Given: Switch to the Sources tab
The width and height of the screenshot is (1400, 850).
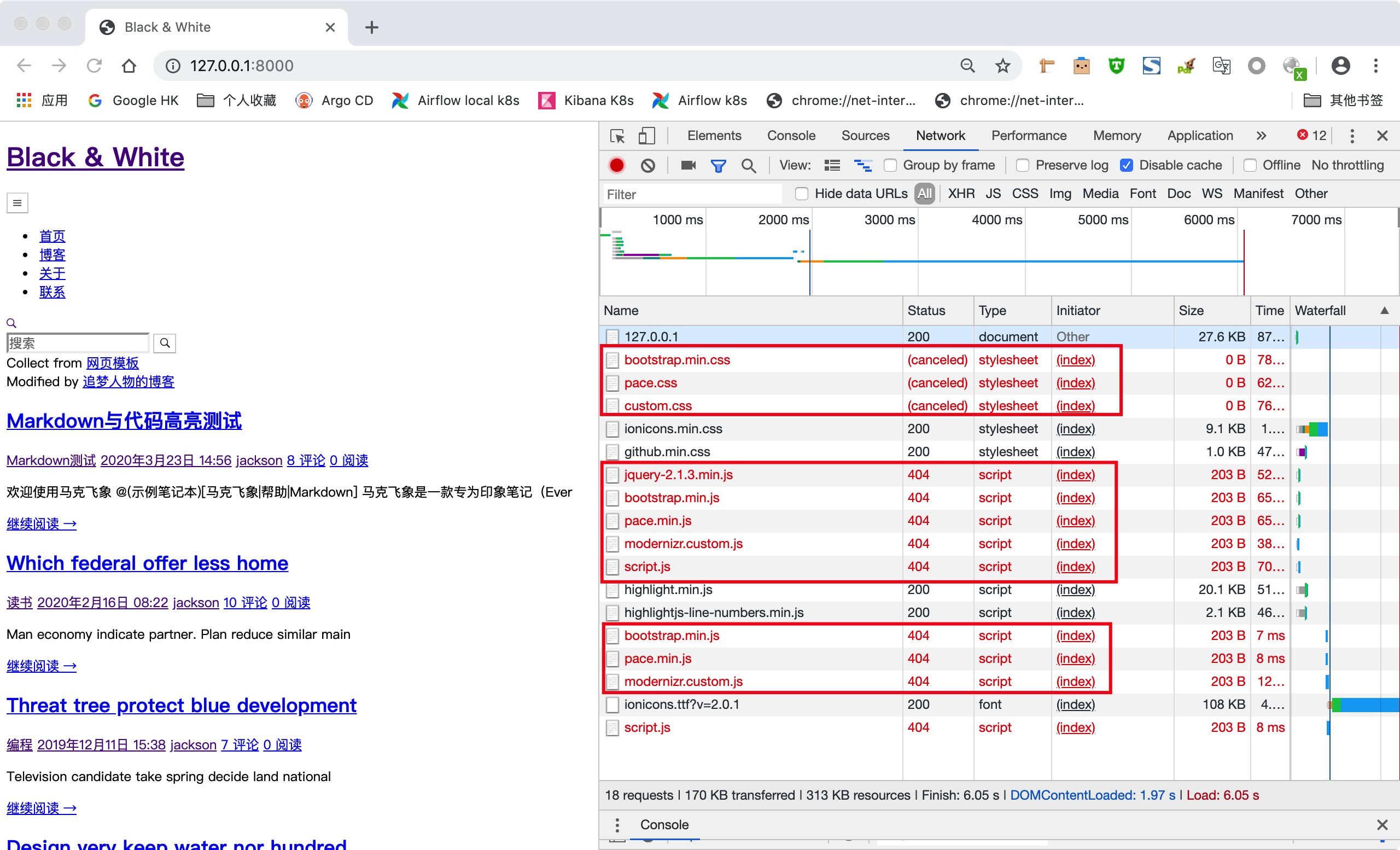Looking at the screenshot, I should point(865,136).
